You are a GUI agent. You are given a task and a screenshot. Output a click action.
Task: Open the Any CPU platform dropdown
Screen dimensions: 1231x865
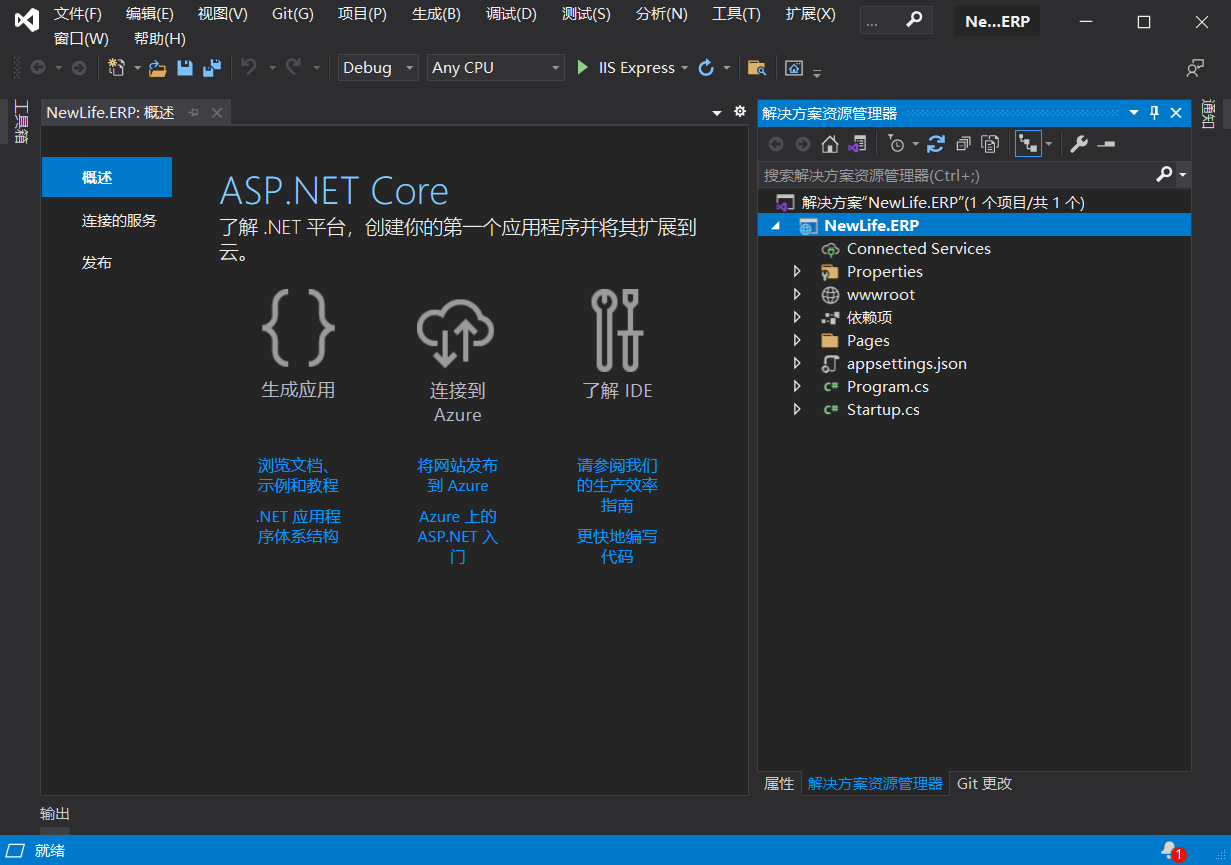pos(496,68)
